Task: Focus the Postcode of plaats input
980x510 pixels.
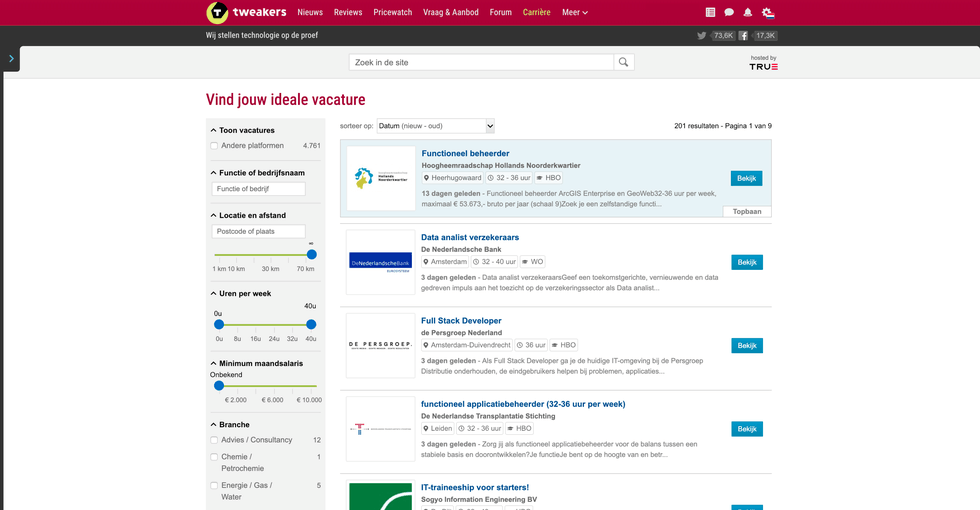Action: (258, 231)
